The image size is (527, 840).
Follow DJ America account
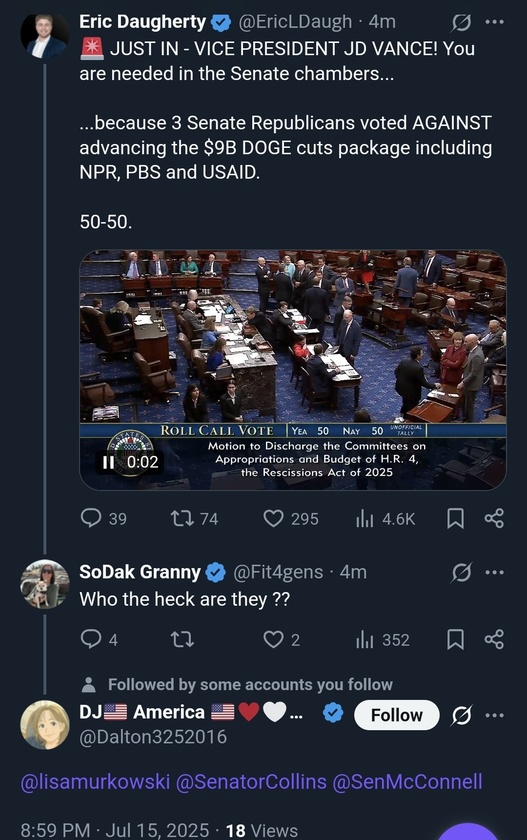(x=397, y=715)
